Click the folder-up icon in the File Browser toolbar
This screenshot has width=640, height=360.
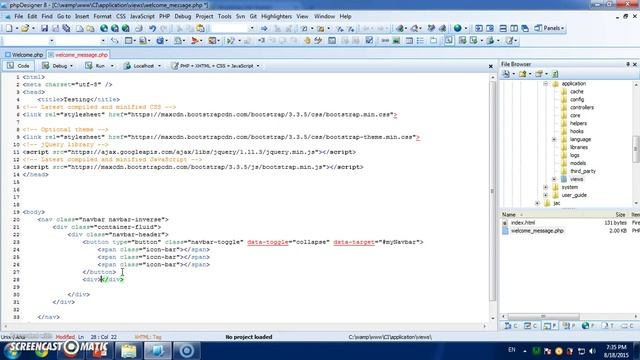tap(522, 74)
